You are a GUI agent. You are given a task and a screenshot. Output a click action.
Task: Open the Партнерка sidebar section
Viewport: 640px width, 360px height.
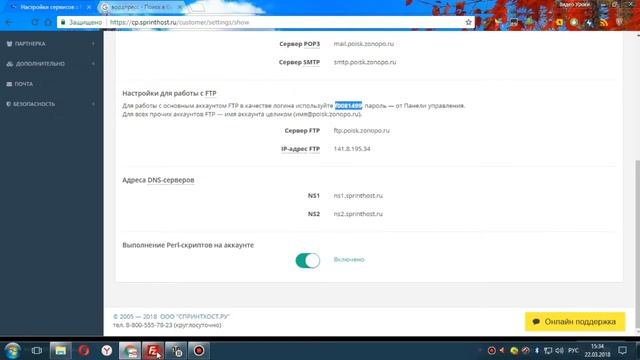[x=30, y=44]
